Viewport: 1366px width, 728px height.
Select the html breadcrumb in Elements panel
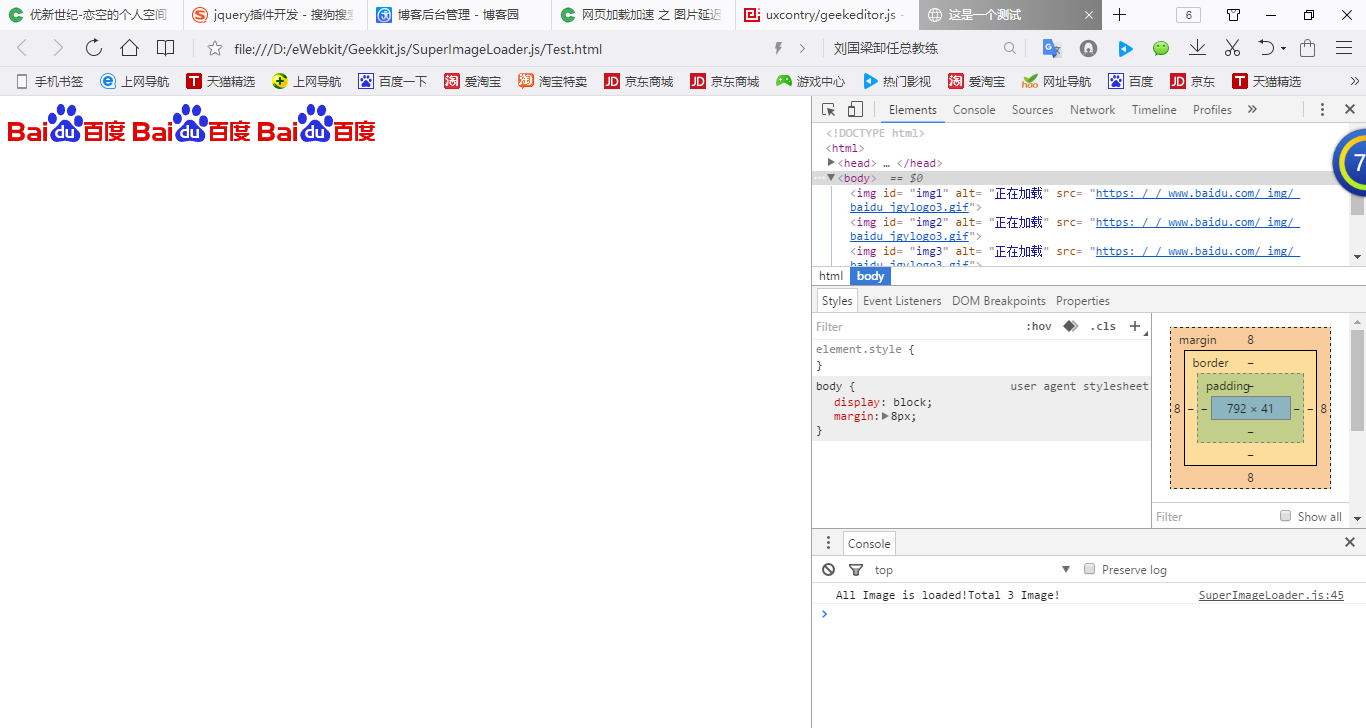(831, 276)
